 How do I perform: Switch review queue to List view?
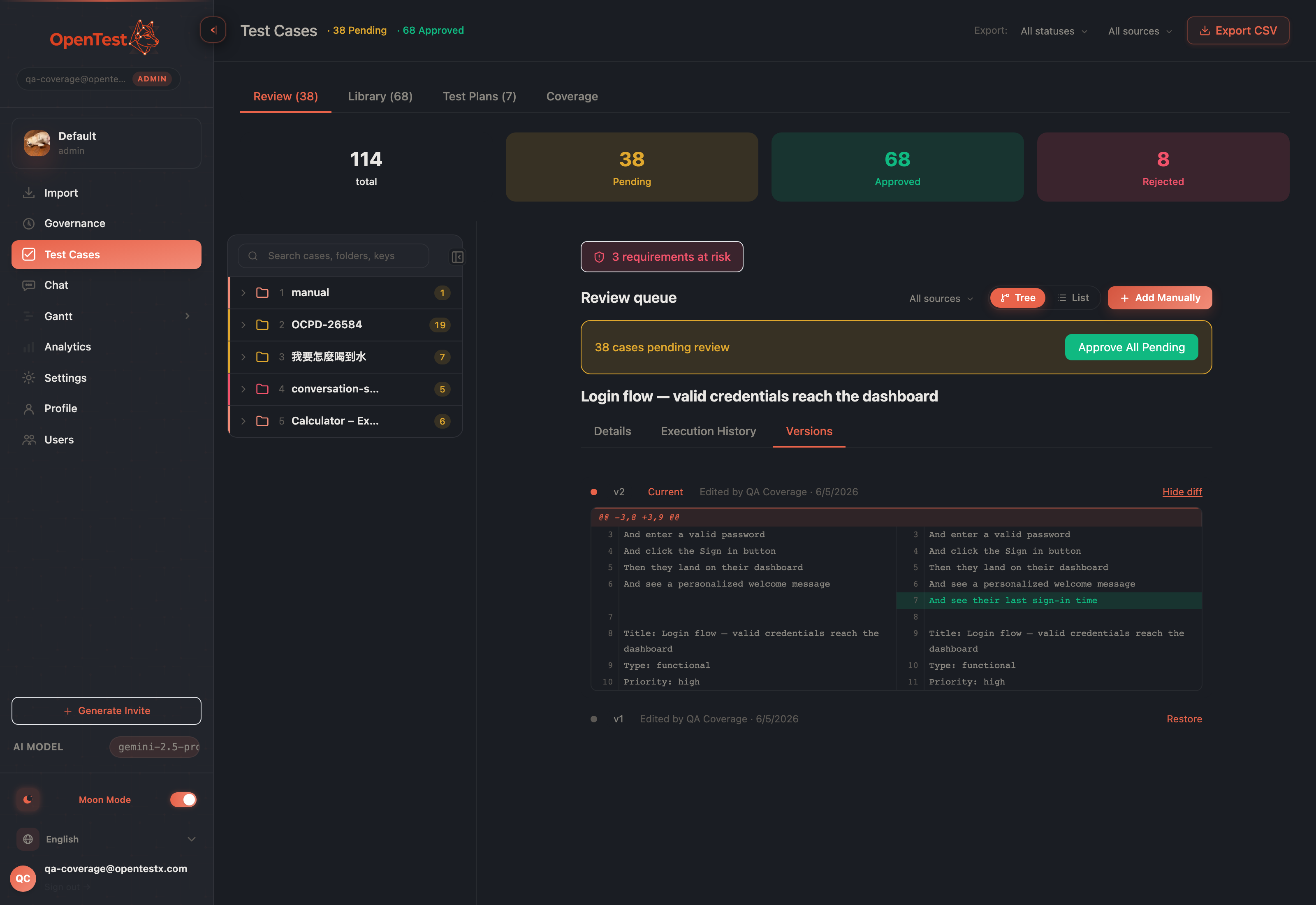coord(1073,298)
